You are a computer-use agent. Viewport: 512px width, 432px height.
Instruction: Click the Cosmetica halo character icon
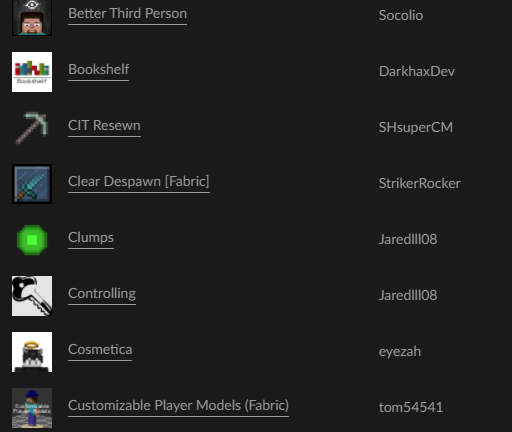pos(32,352)
